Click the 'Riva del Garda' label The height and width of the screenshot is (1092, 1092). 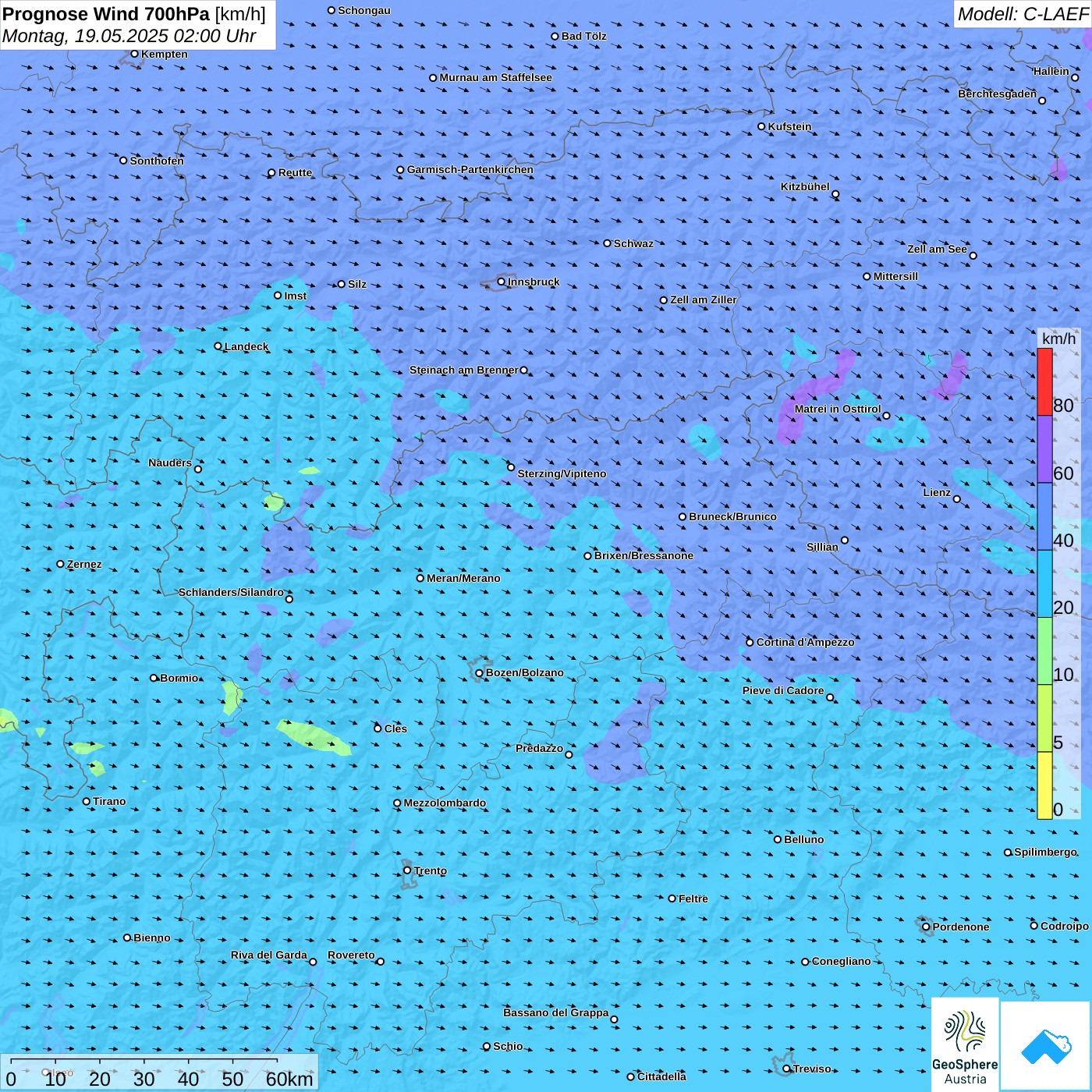(x=269, y=955)
